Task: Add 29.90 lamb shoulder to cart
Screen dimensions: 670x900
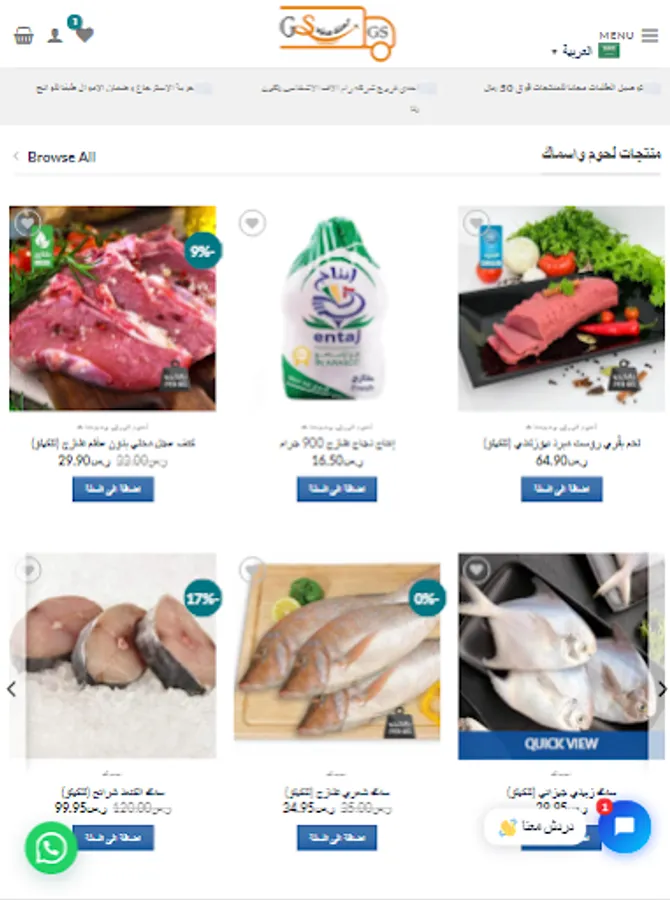Action: point(113,489)
